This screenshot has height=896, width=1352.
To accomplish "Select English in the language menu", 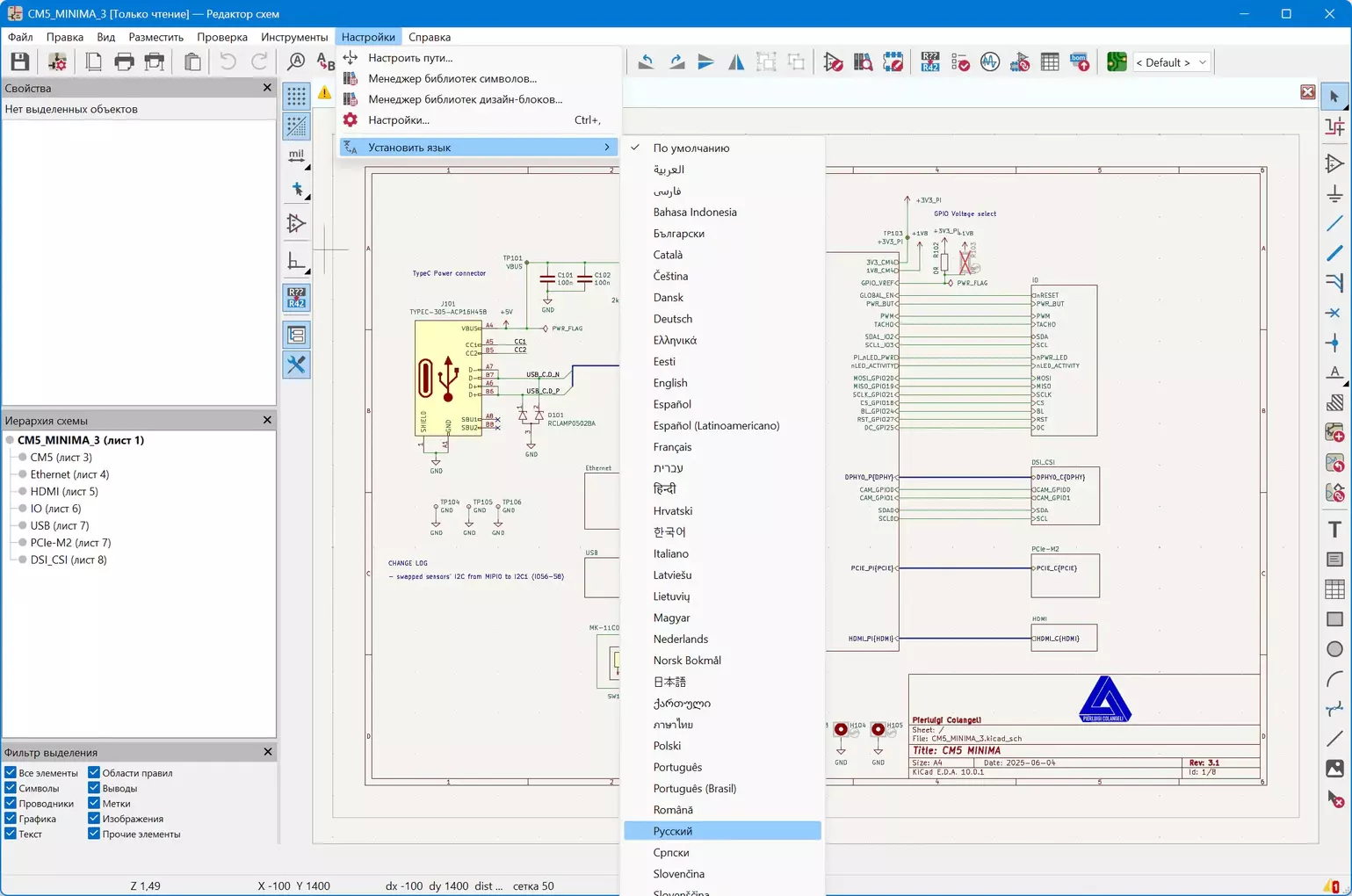I will pos(670,383).
